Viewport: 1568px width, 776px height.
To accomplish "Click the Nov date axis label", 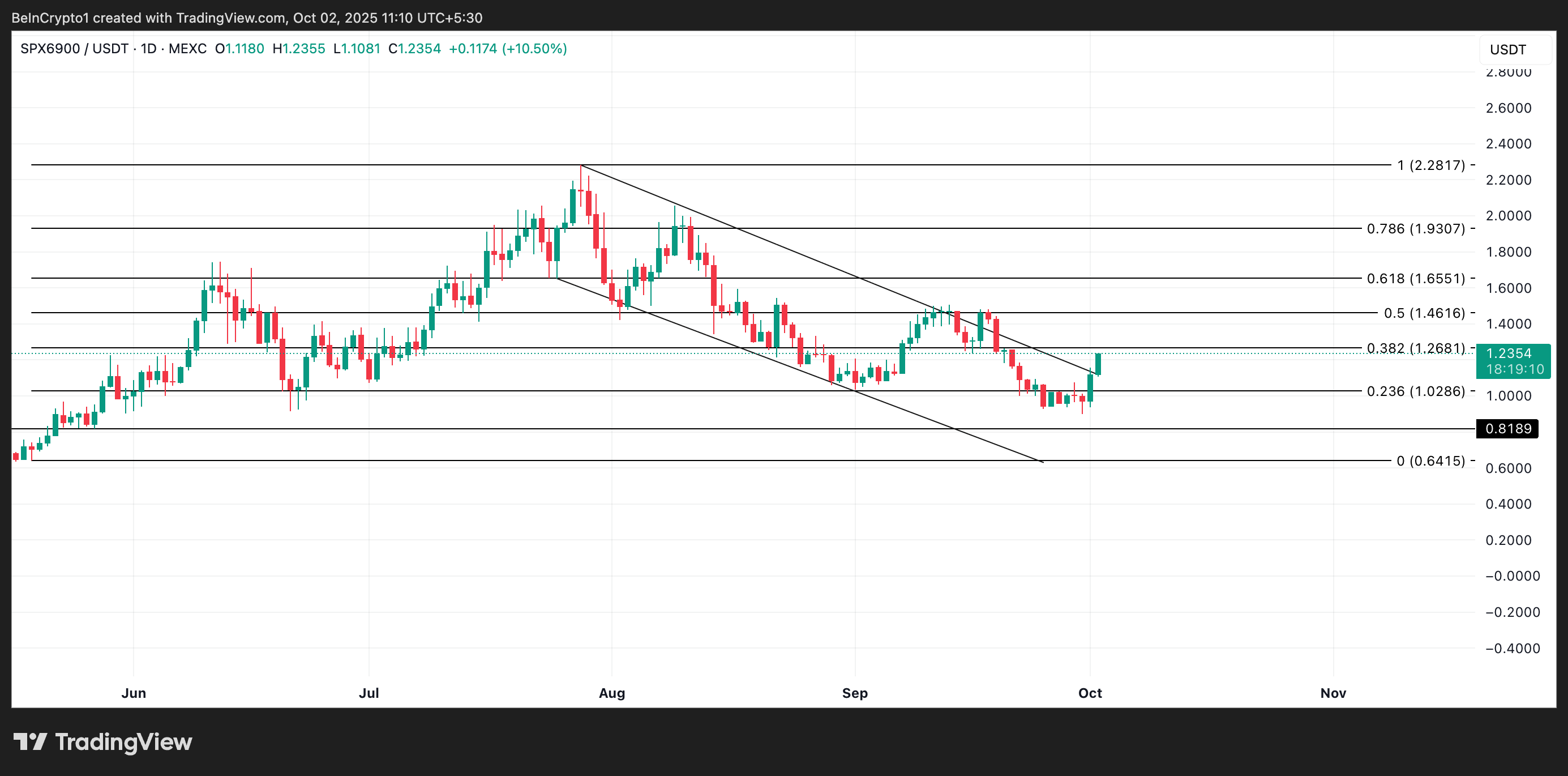I will (1333, 693).
